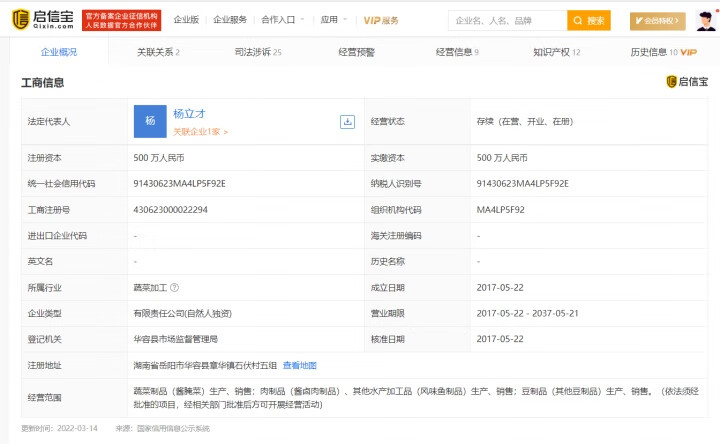
Task: Select the 有限责任公司(自然人独资) company type
Action: tap(182, 313)
